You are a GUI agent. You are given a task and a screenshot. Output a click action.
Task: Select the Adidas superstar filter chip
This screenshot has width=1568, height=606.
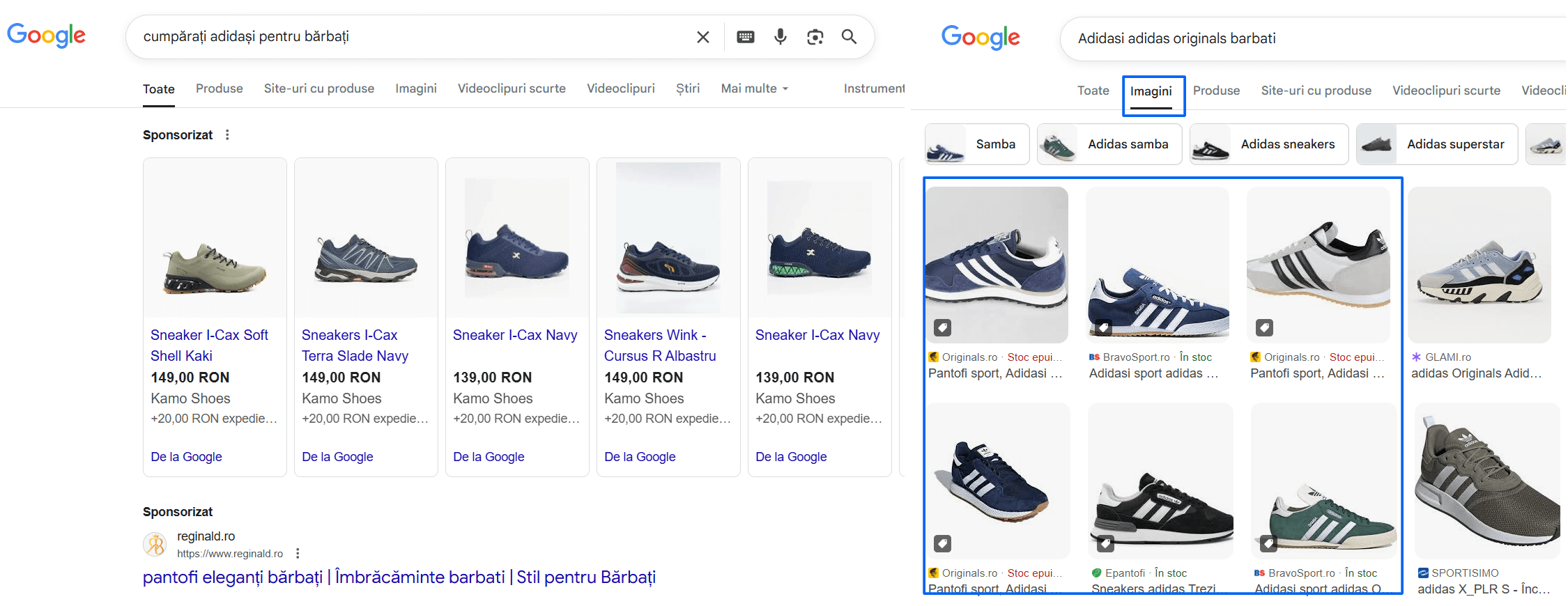pos(1437,144)
